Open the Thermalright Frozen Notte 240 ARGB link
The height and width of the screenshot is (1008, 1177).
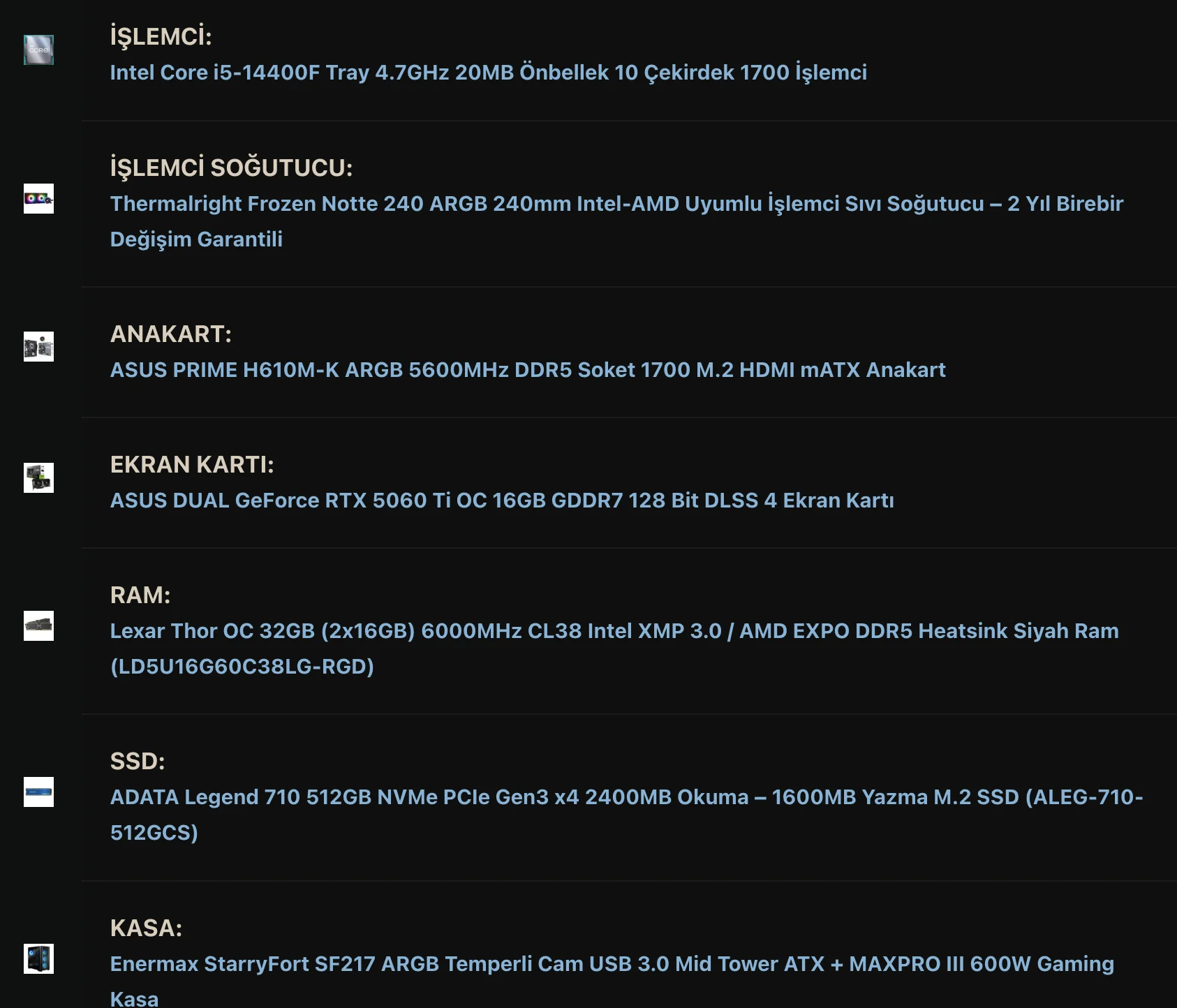point(616,204)
